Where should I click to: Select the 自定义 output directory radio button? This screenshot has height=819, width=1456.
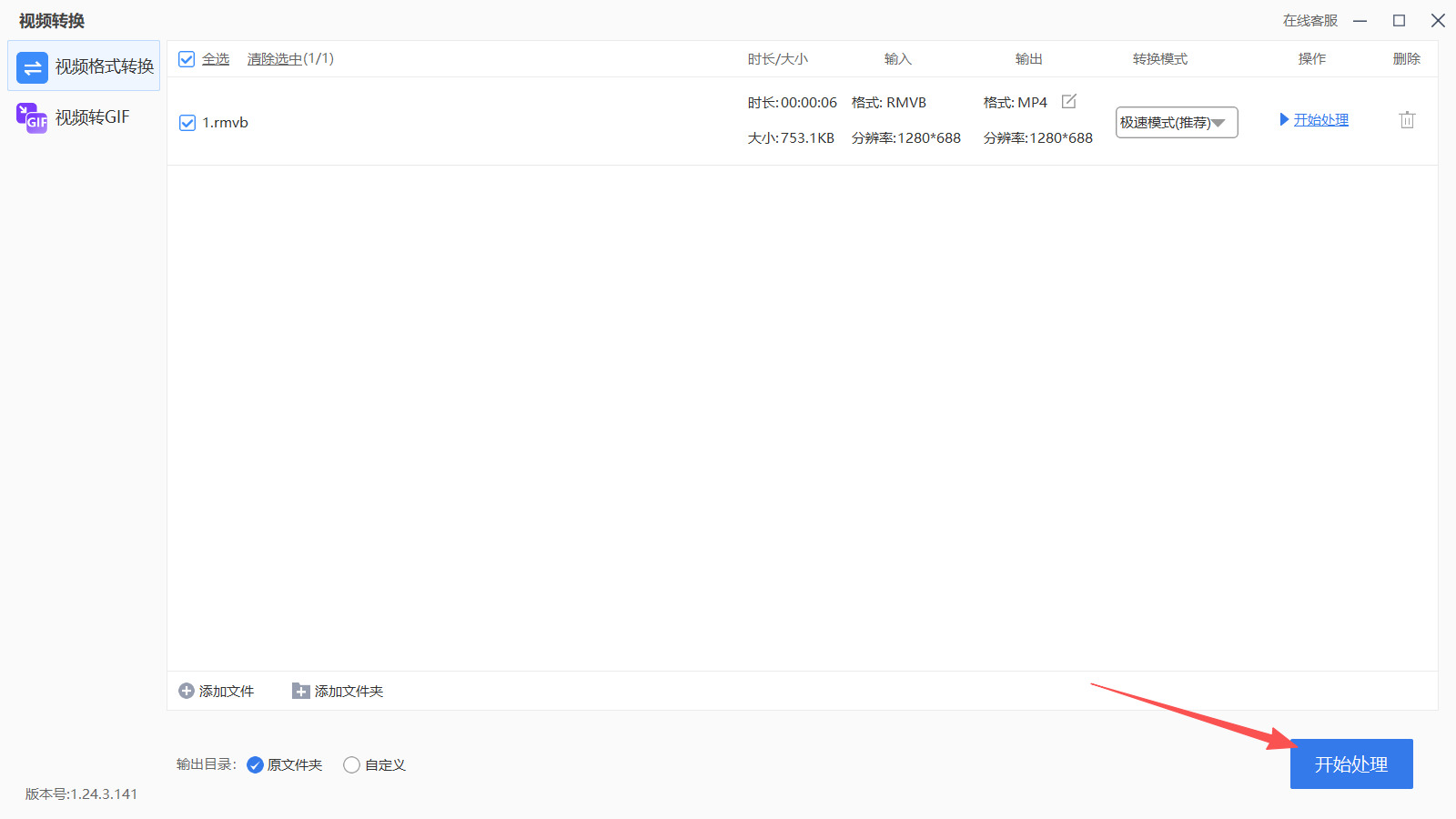(x=351, y=764)
